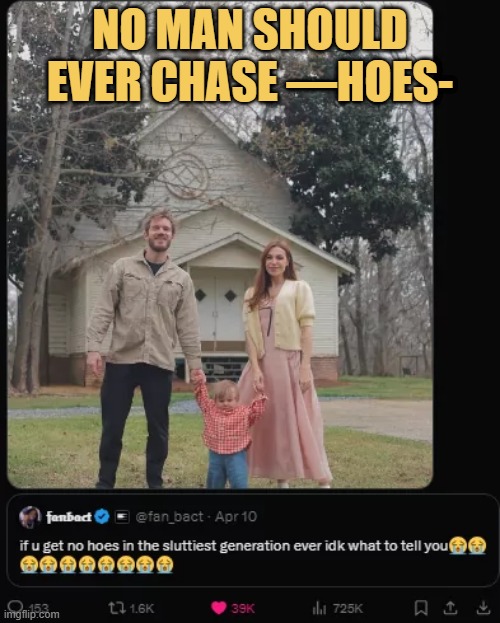Click the blue verified checkmark badge
Viewport: 500px width, 623px height.
[103, 517]
